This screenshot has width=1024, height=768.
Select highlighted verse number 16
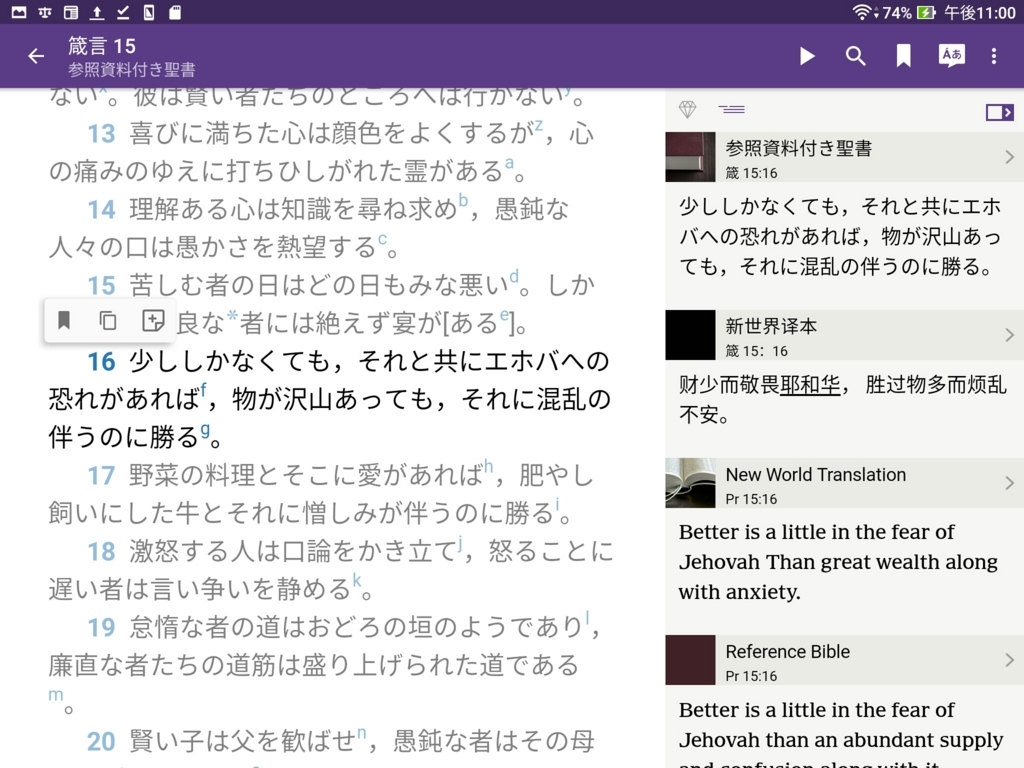pyautogui.click(x=101, y=362)
